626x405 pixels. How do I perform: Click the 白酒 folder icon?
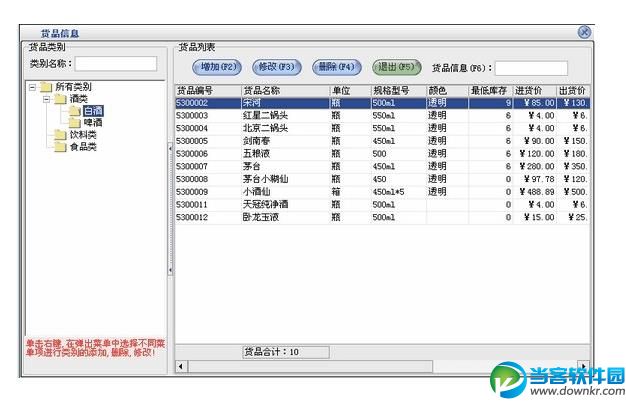coord(75,111)
